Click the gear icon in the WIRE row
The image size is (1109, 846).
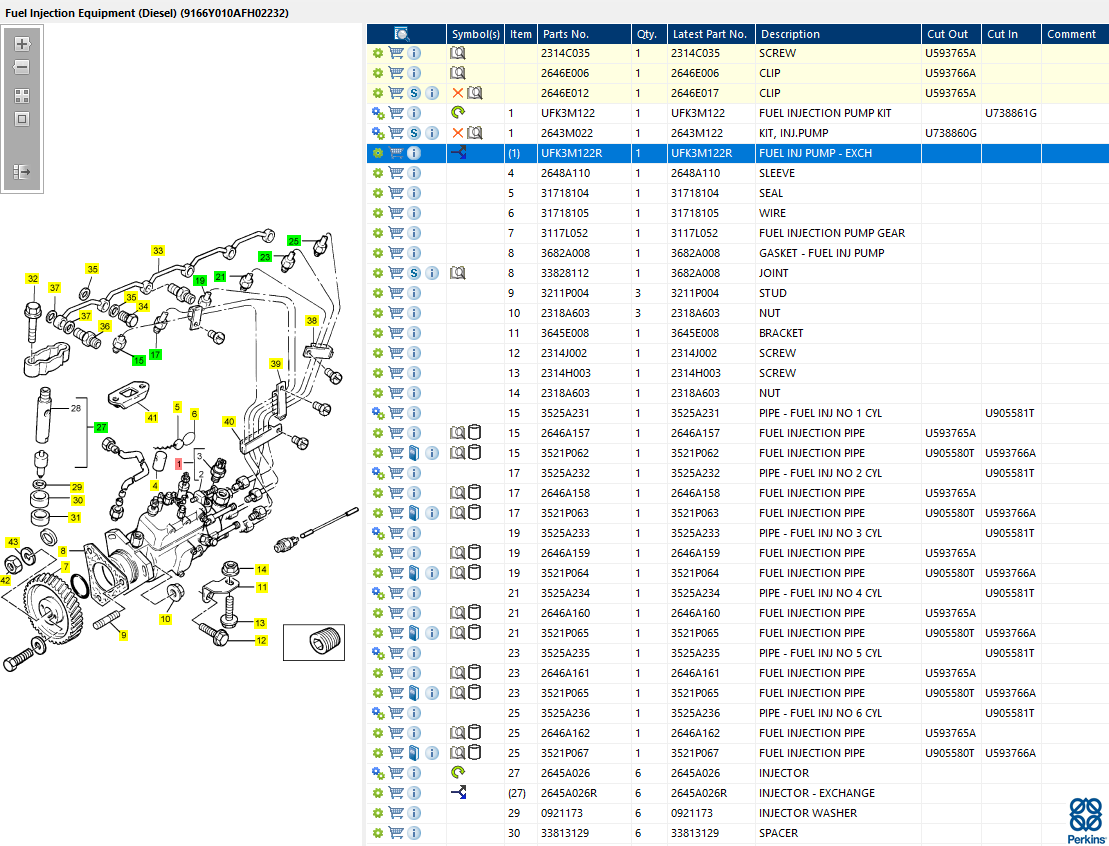pyautogui.click(x=378, y=213)
